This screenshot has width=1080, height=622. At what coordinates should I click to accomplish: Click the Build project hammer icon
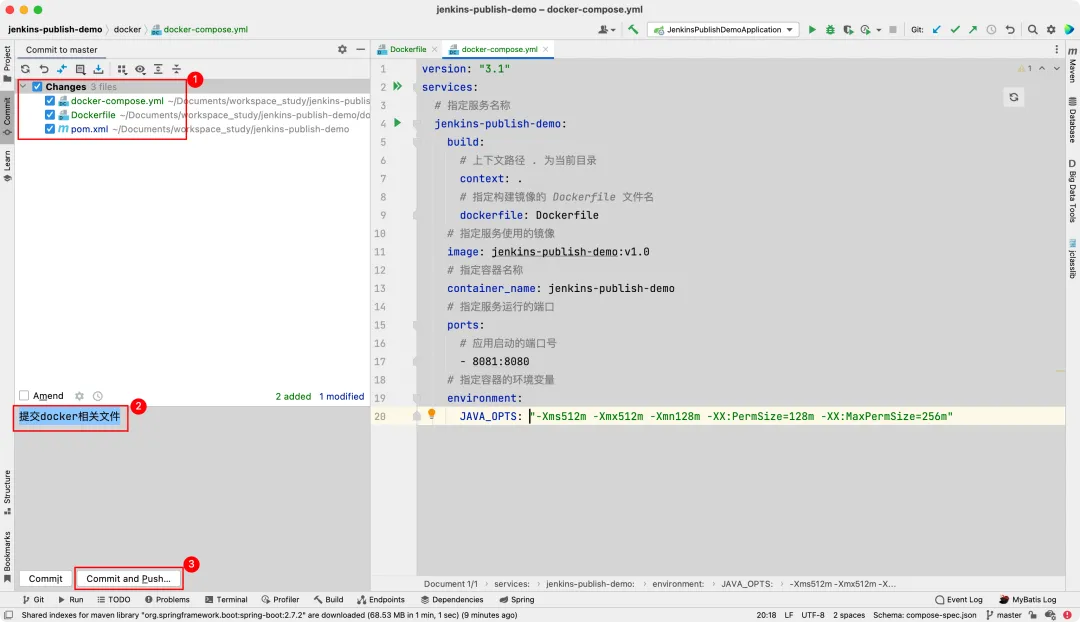[x=633, y=30]
